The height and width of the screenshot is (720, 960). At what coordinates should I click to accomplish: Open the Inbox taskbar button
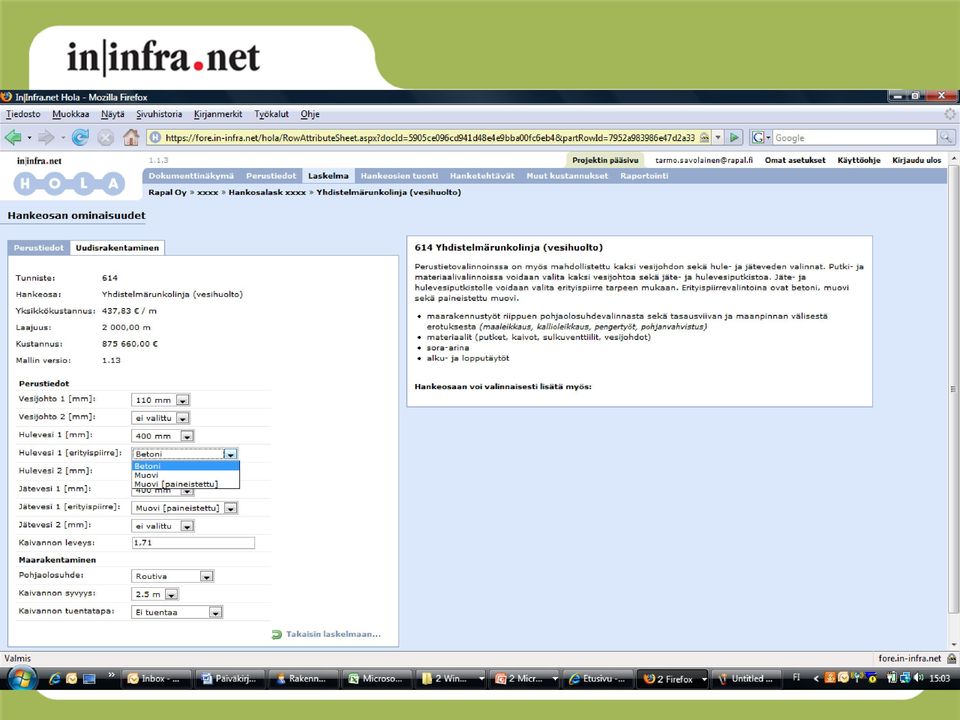(157, 678)
